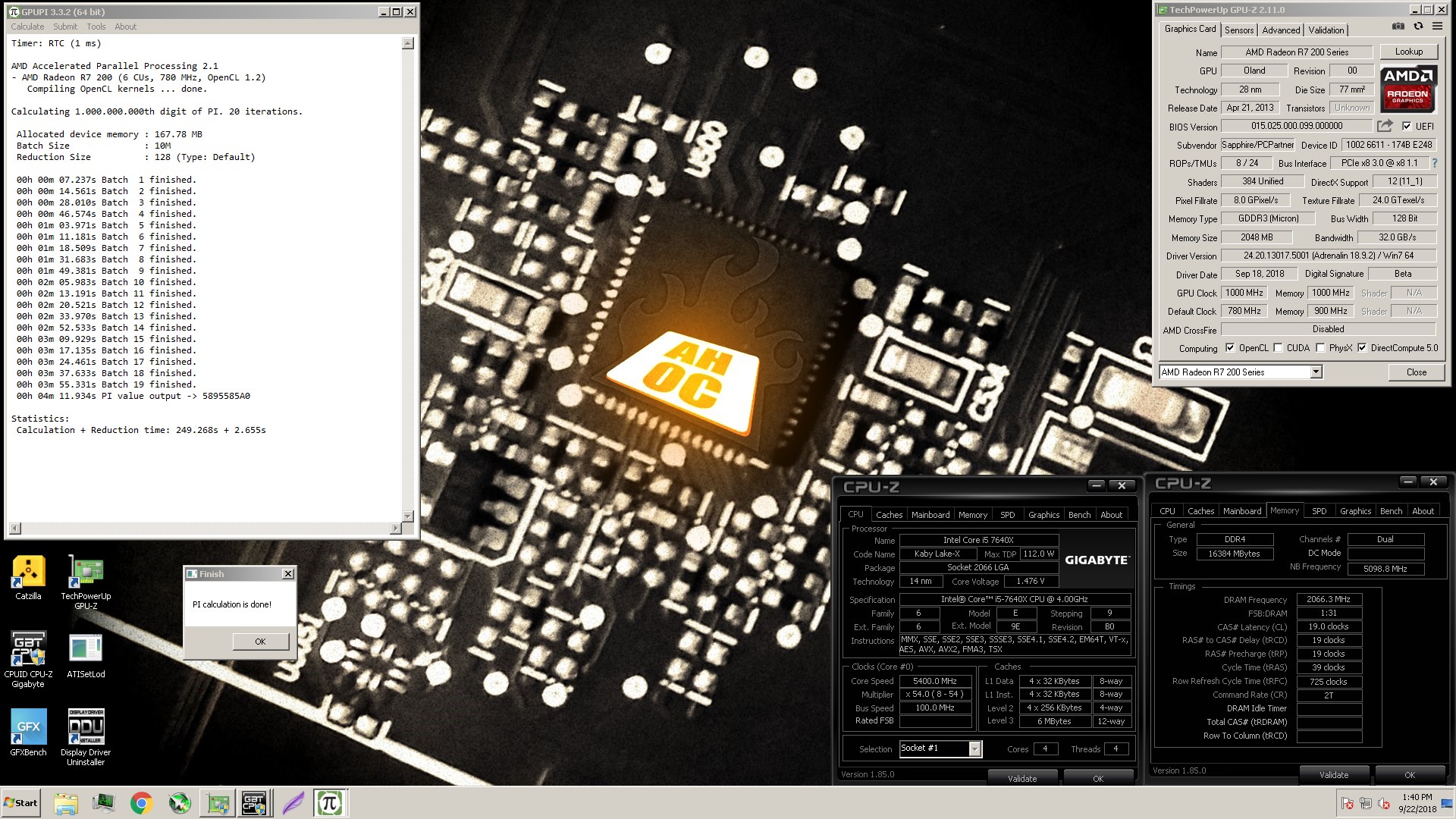Switch to the Advanced tab in GPU-Z
This screenshot has width=1456, height=819.
[x=1281, y=30]
